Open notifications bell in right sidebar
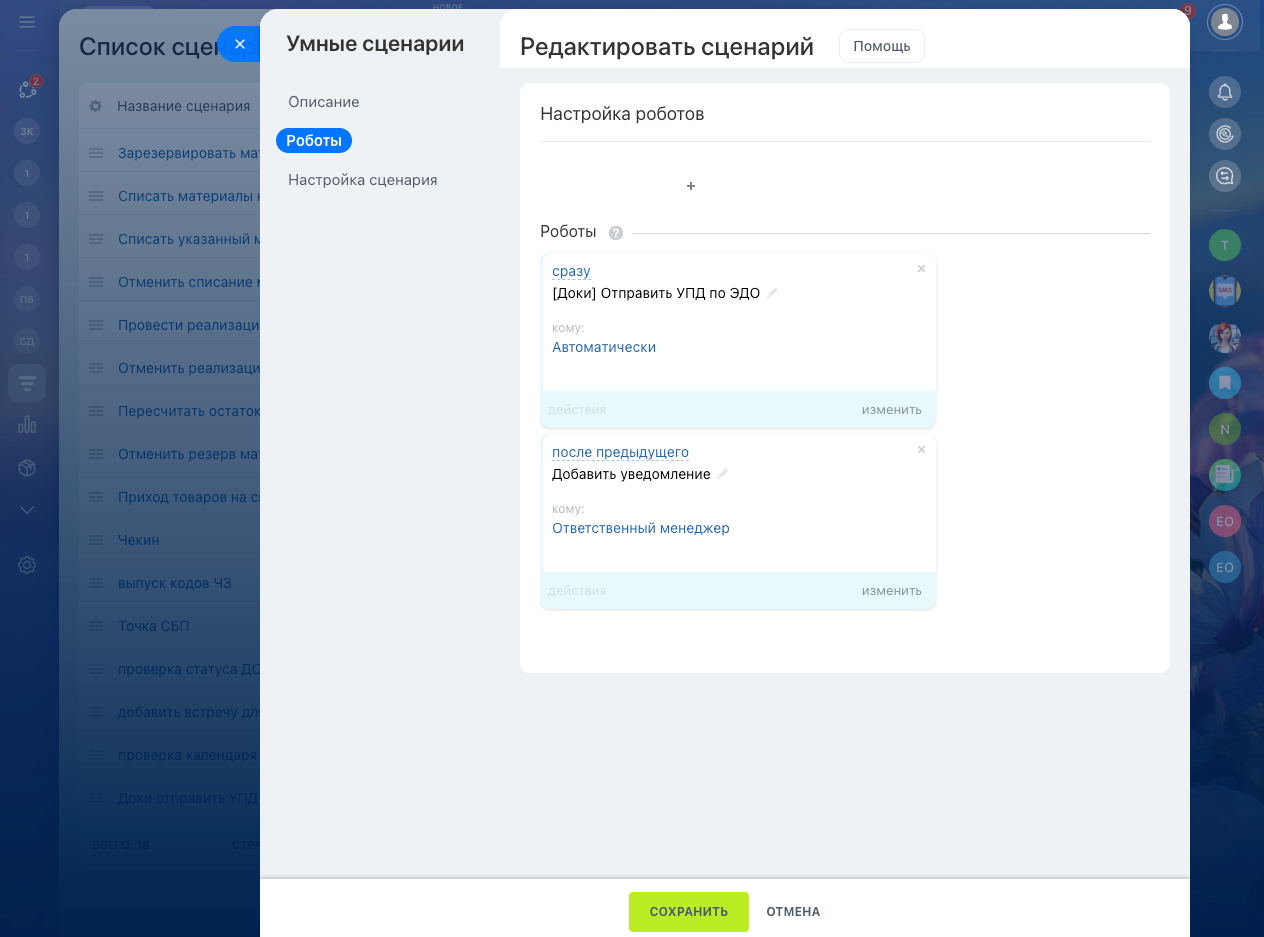 coord(1224,93)
